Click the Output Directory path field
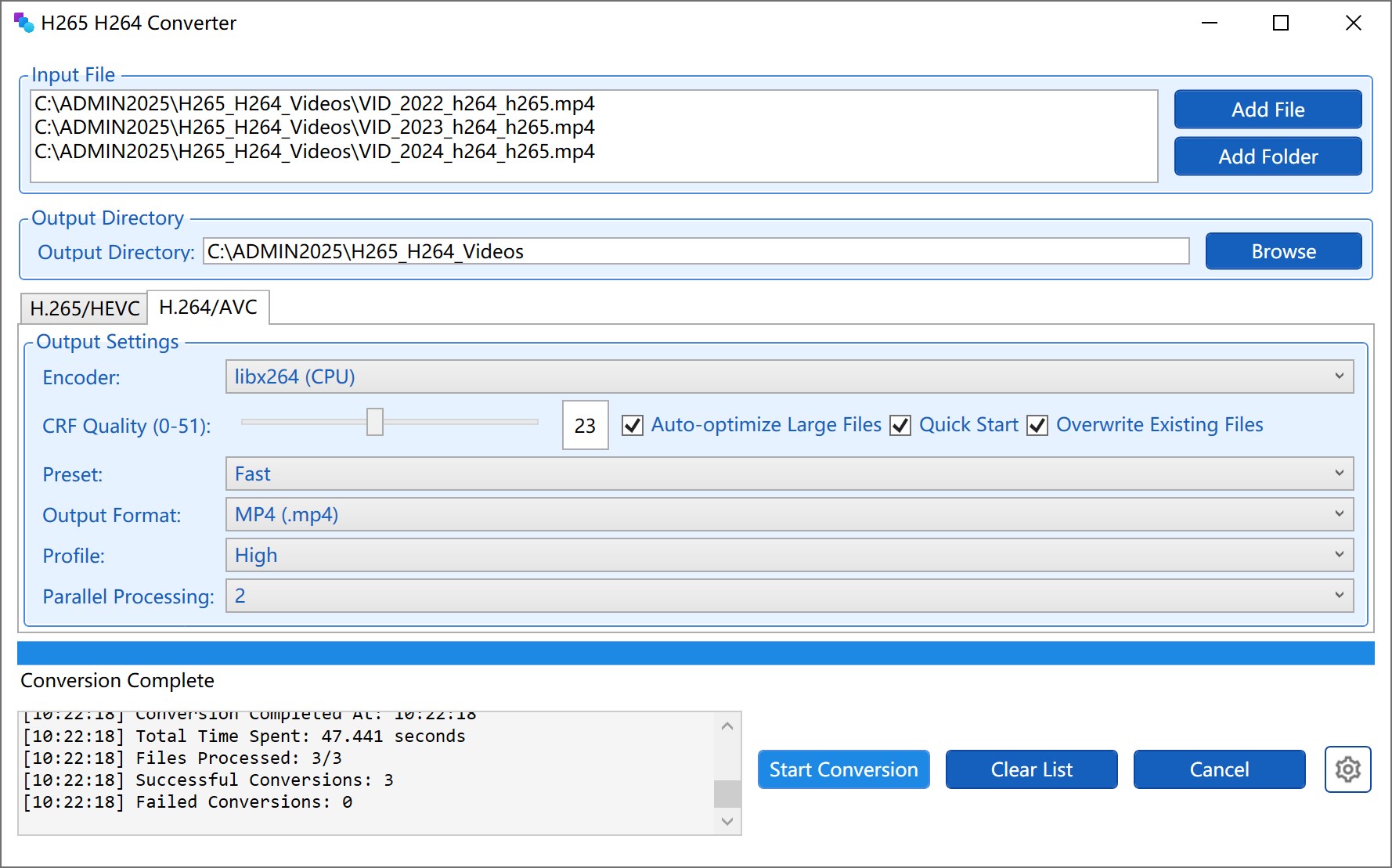Screen dimensions: 1392x868 point(695,251)
